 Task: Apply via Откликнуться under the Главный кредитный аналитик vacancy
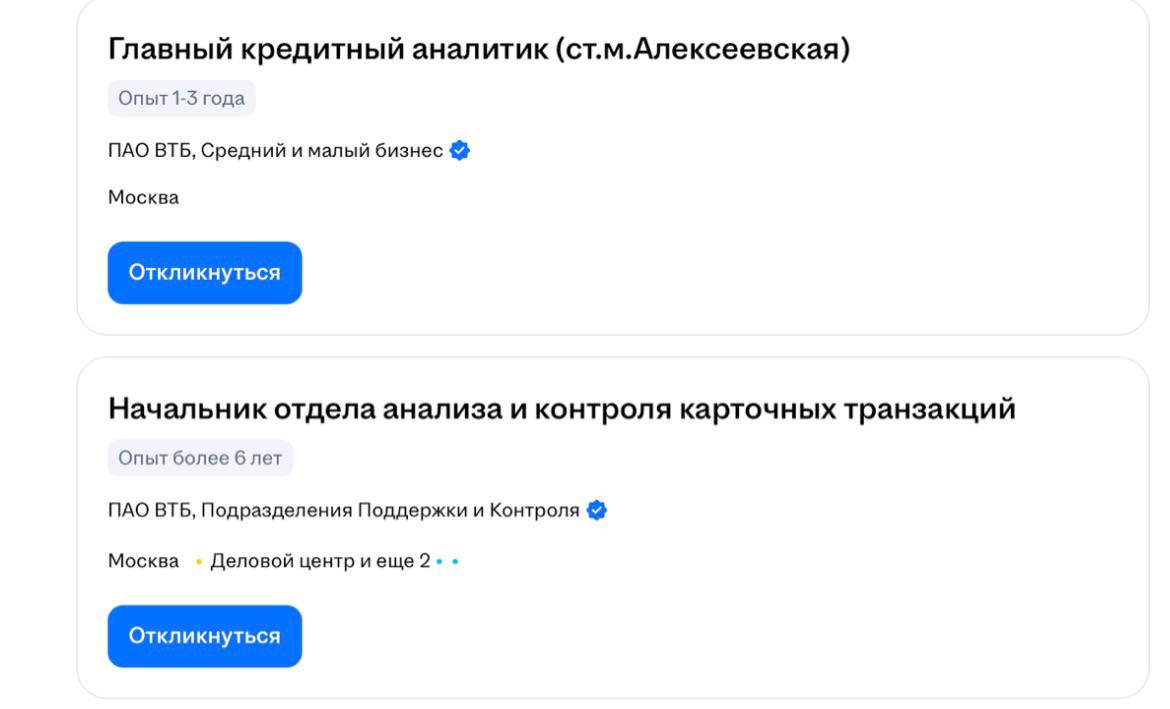click(204, 273)
